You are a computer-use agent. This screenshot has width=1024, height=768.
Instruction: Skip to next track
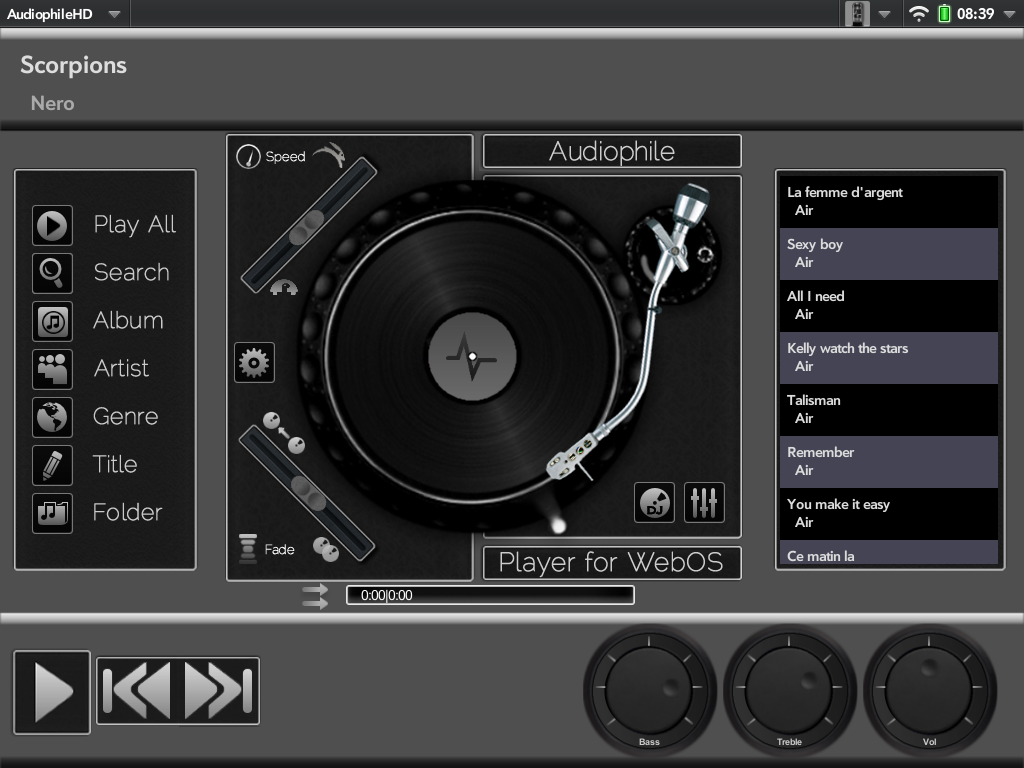point(219,691)
